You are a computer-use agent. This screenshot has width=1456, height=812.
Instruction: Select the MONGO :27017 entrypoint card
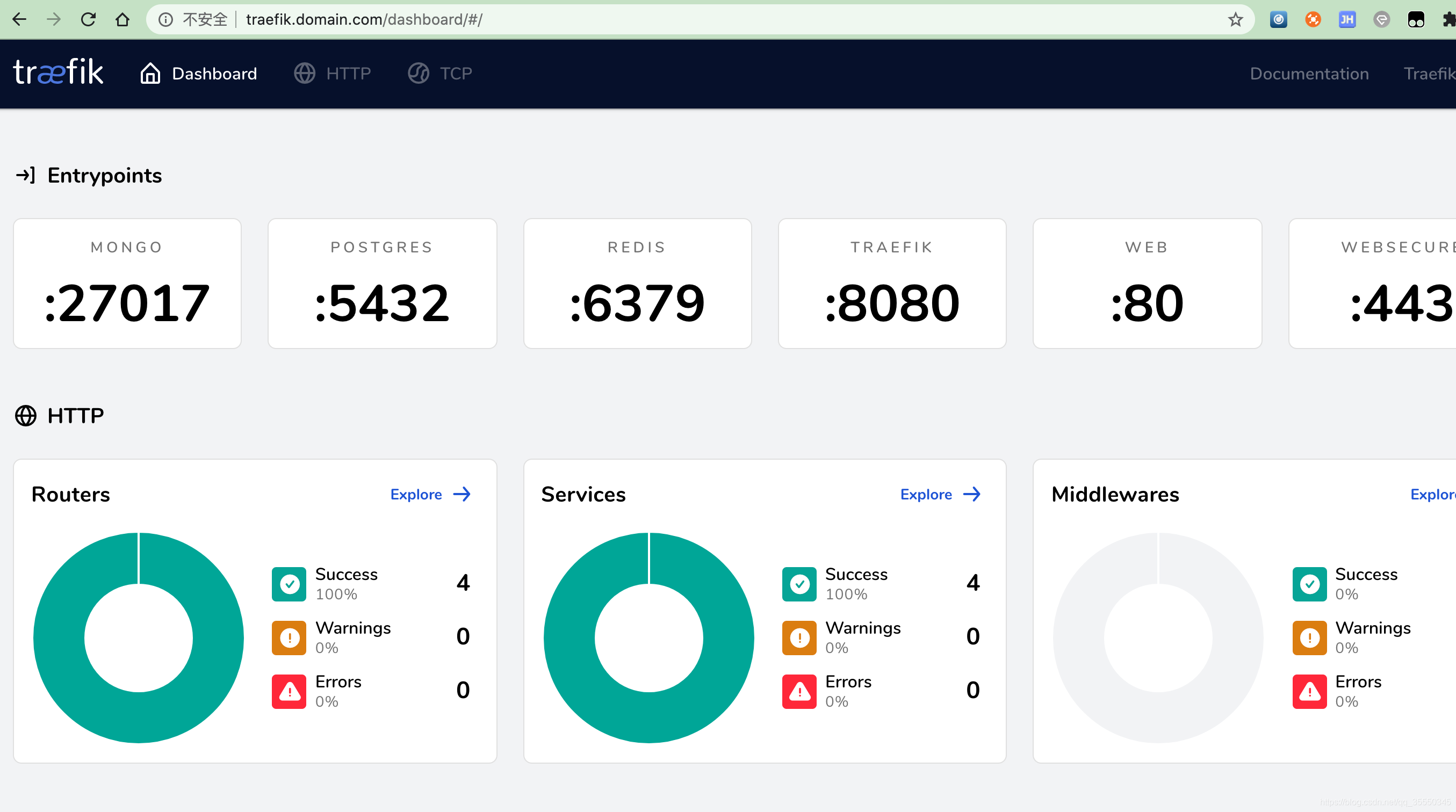(x=127, y=284)
